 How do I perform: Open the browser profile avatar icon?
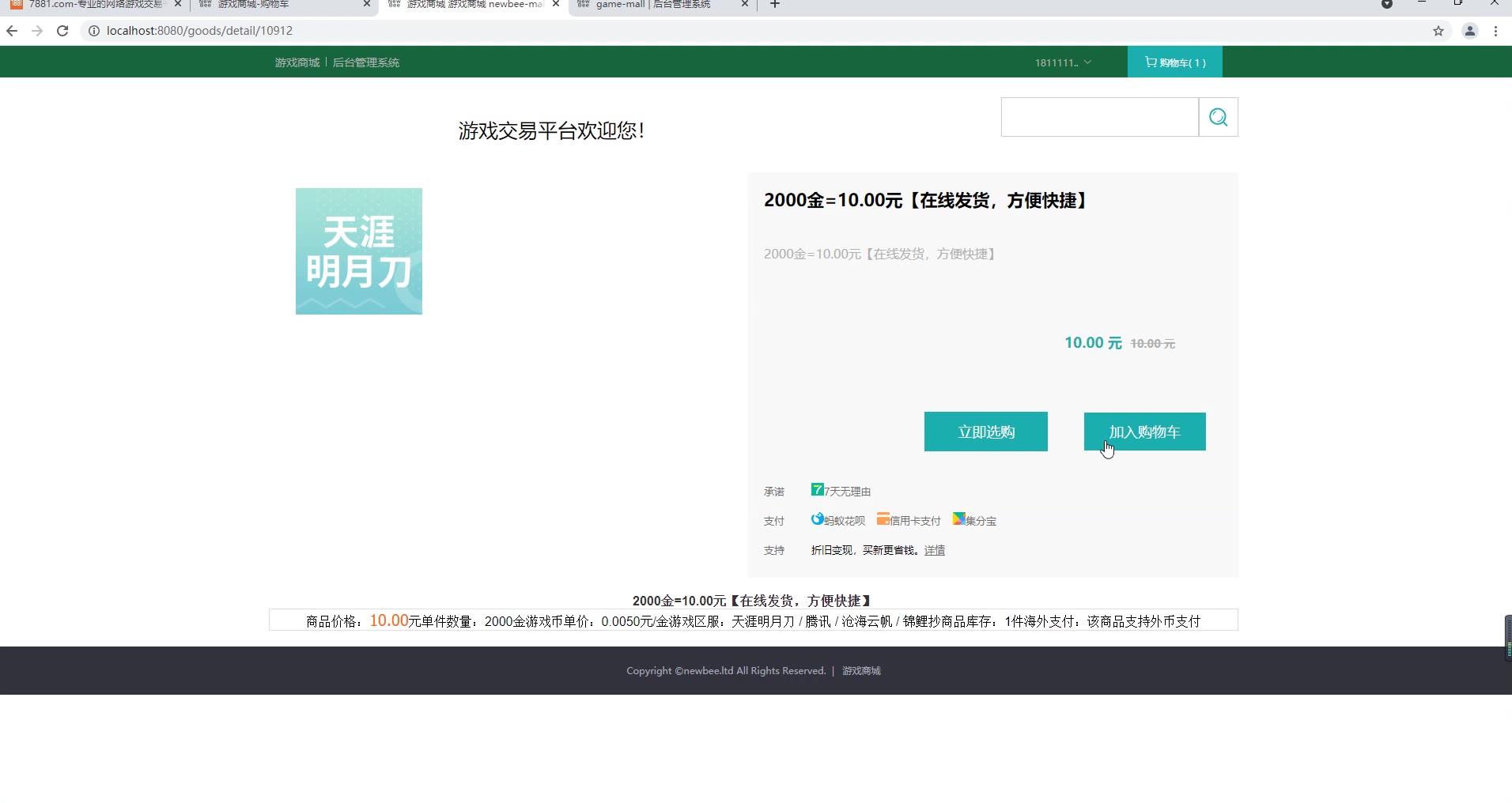point(1470,31)
